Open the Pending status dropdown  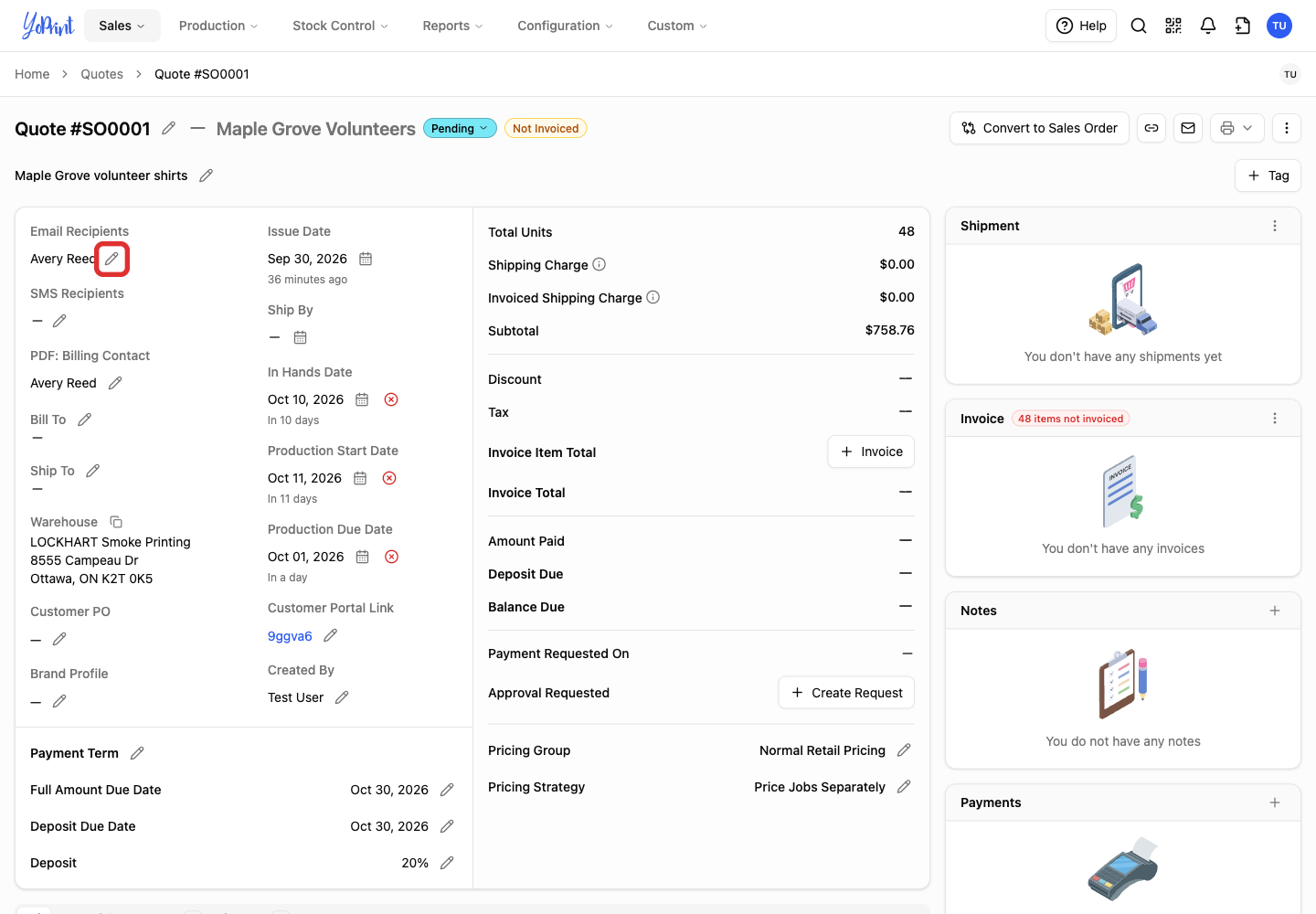(460, 129)
